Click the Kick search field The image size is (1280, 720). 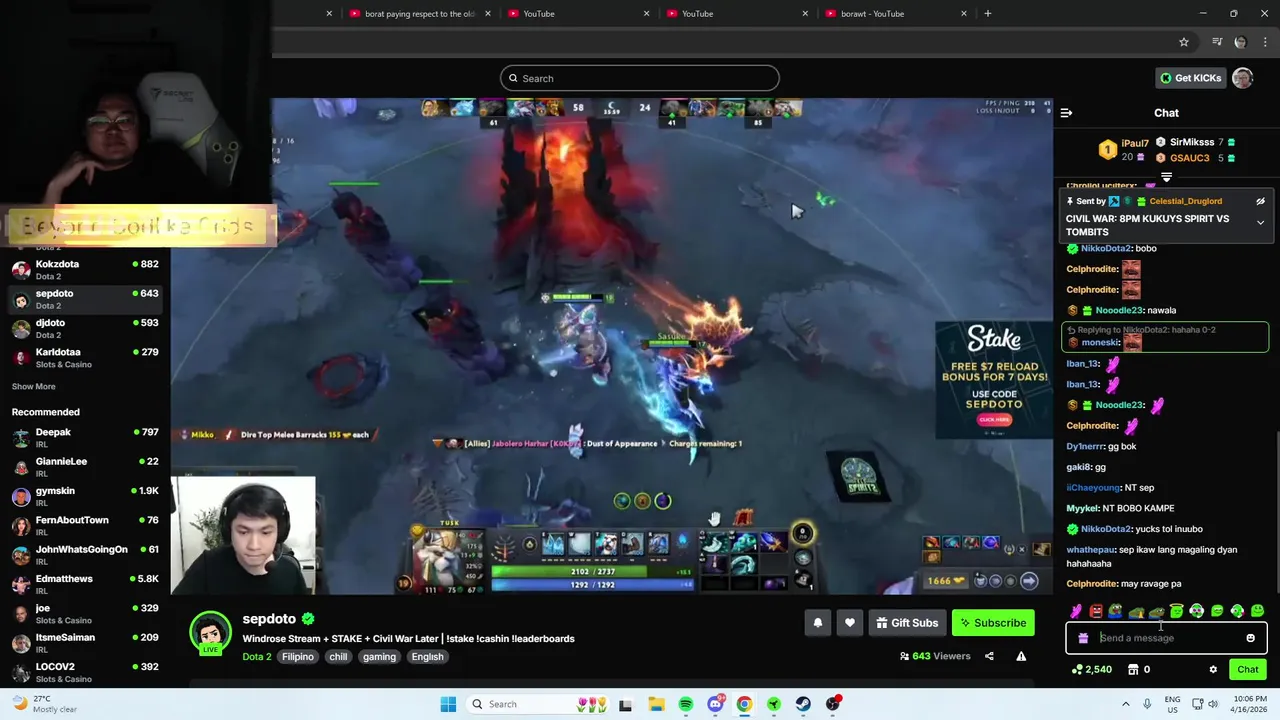tap(640, 78)
